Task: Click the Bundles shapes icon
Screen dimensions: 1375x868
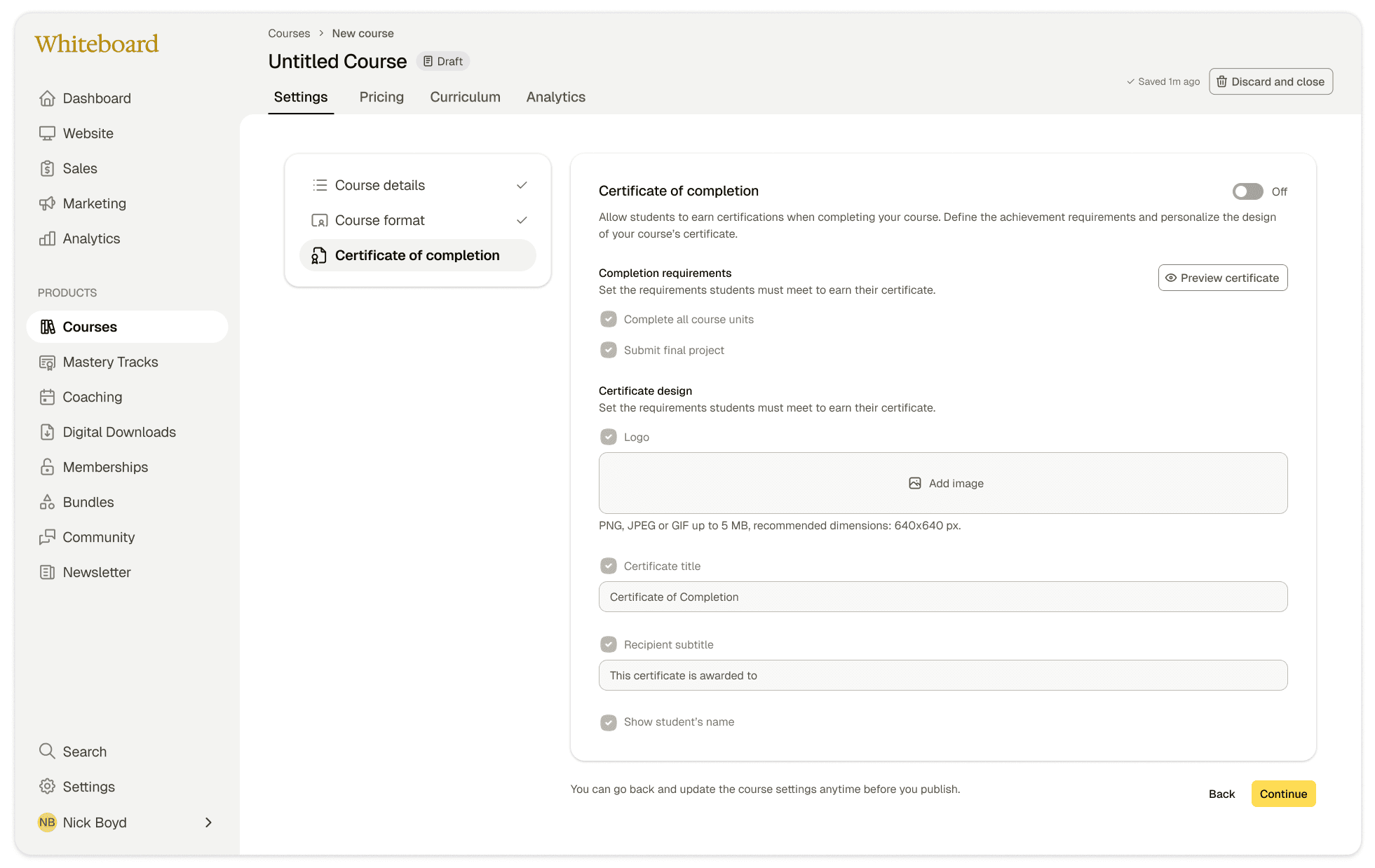Action: point(47,502)
